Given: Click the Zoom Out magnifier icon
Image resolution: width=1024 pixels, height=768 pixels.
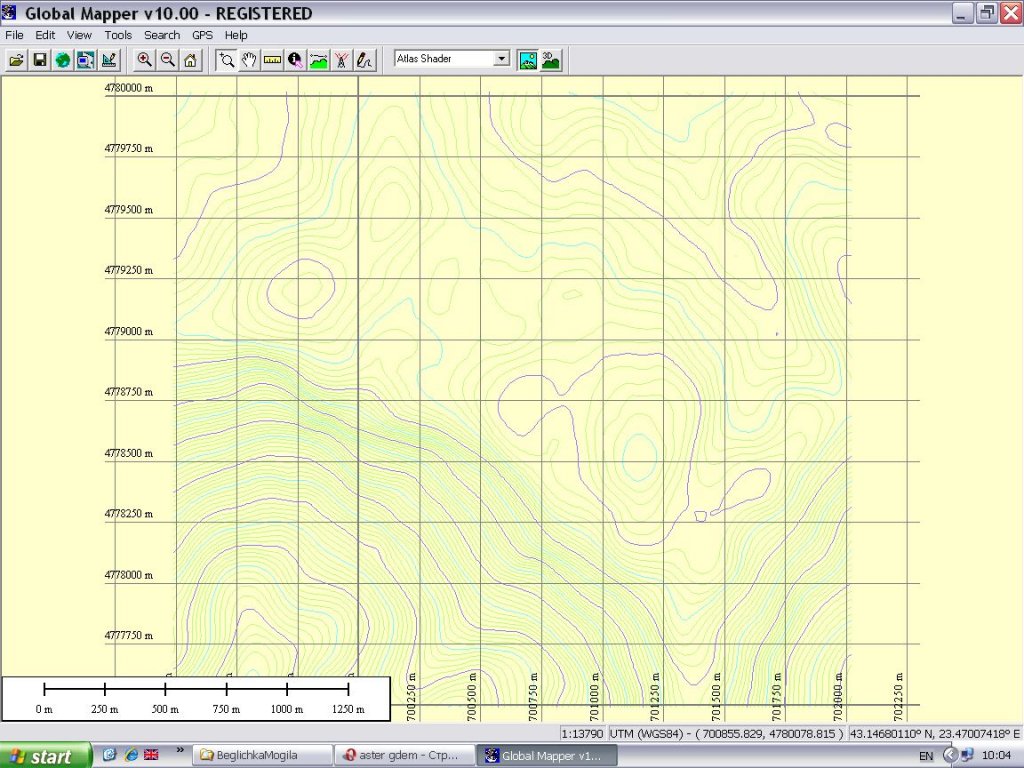Looking at the screenshot, I should (x=168, y=60).
